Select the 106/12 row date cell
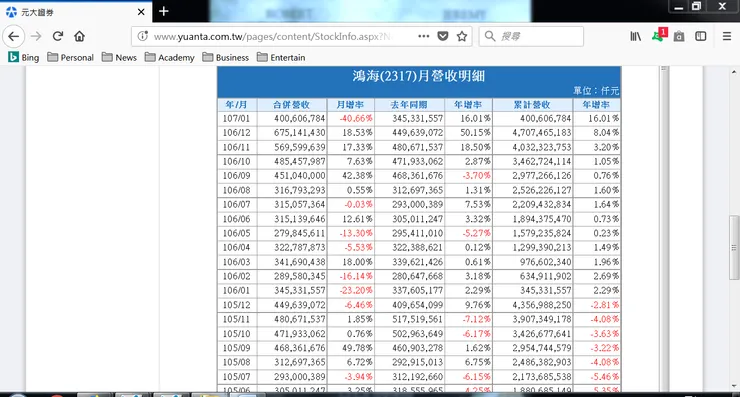Image resolution: width=740 pixels, height=397 pixels. click(236, 133)
